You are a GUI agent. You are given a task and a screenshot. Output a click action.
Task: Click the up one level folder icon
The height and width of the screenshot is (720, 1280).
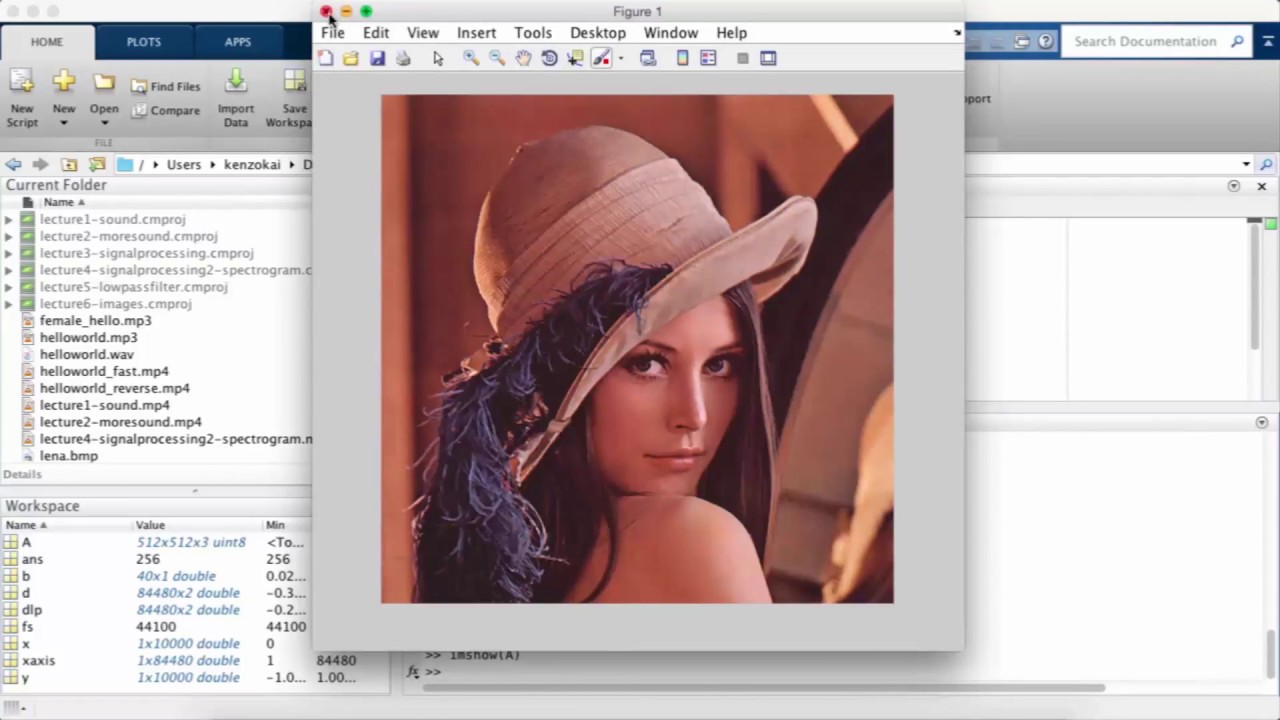69,165
